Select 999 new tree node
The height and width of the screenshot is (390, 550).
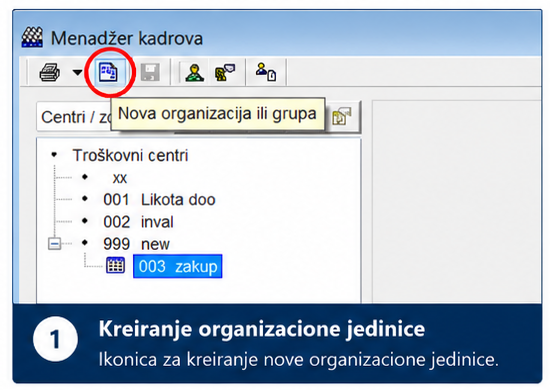[x=136, y=244]
